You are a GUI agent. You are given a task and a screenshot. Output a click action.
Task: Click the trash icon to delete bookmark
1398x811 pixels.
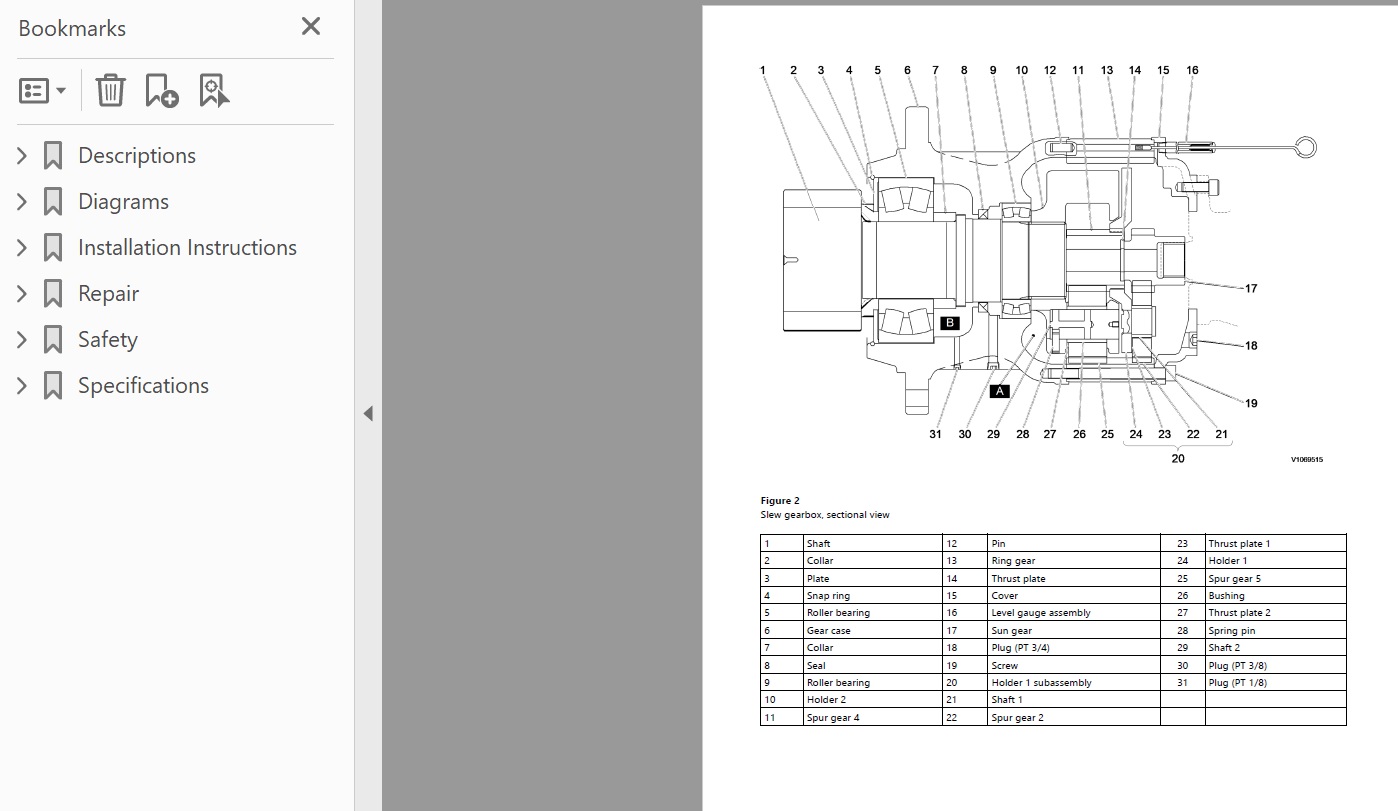coord(110,90)
